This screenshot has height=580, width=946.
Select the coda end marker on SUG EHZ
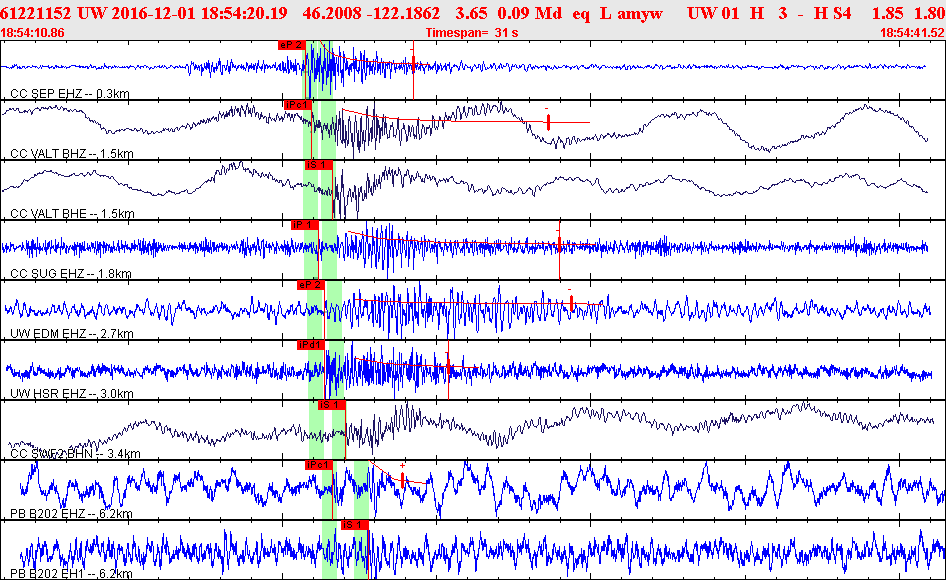pos(559,243)
